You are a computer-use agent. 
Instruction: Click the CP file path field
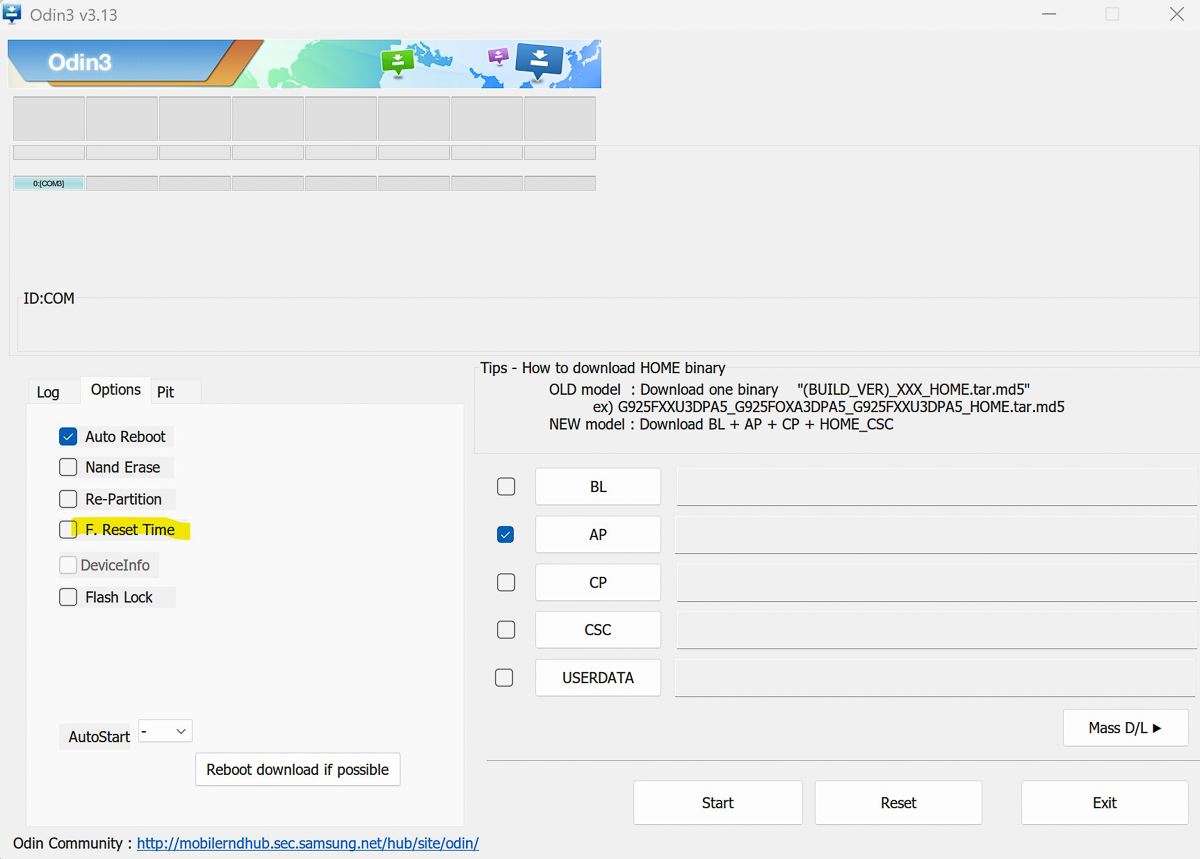click(937, 582)
